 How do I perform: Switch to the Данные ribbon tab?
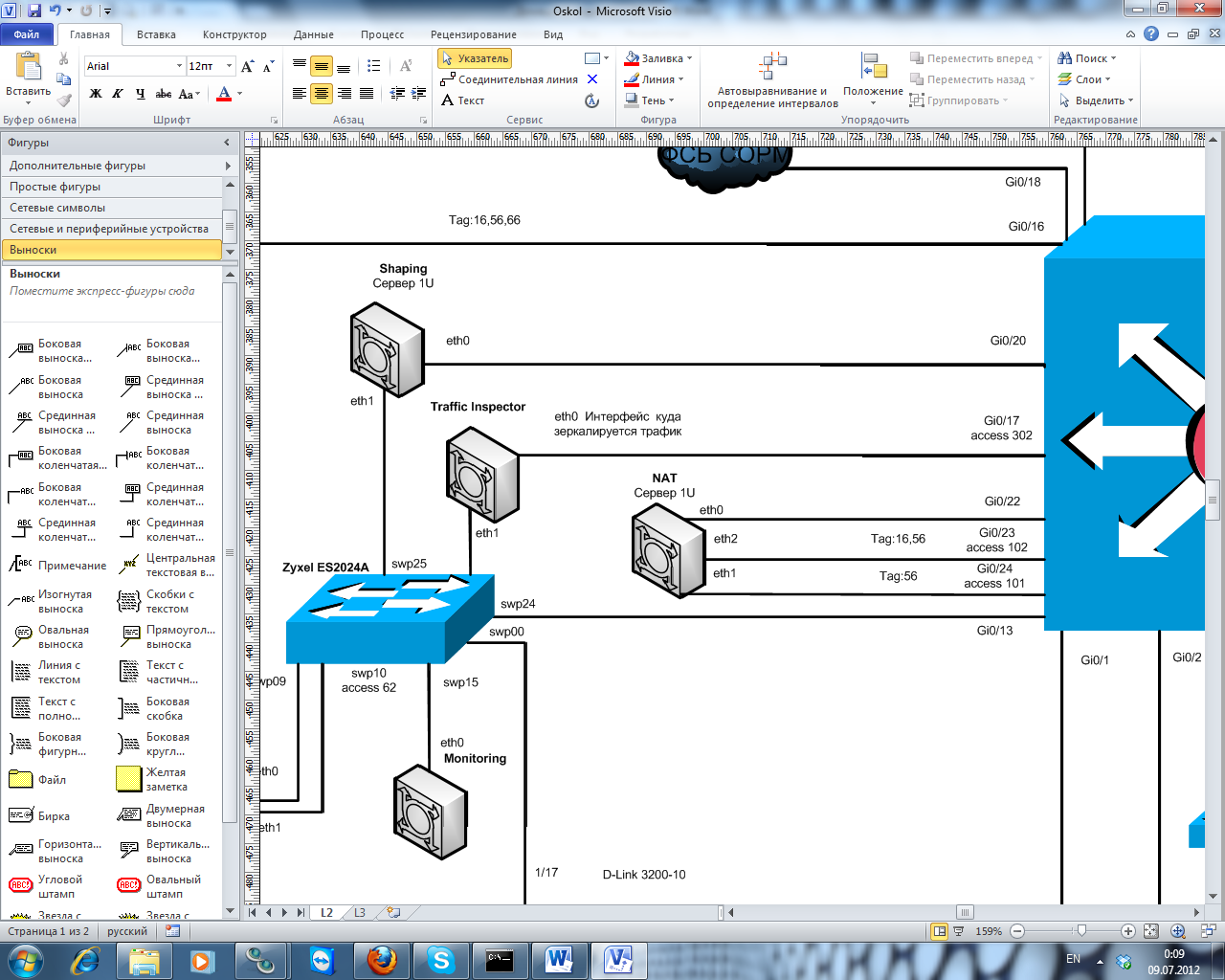[x=314, y=34]
